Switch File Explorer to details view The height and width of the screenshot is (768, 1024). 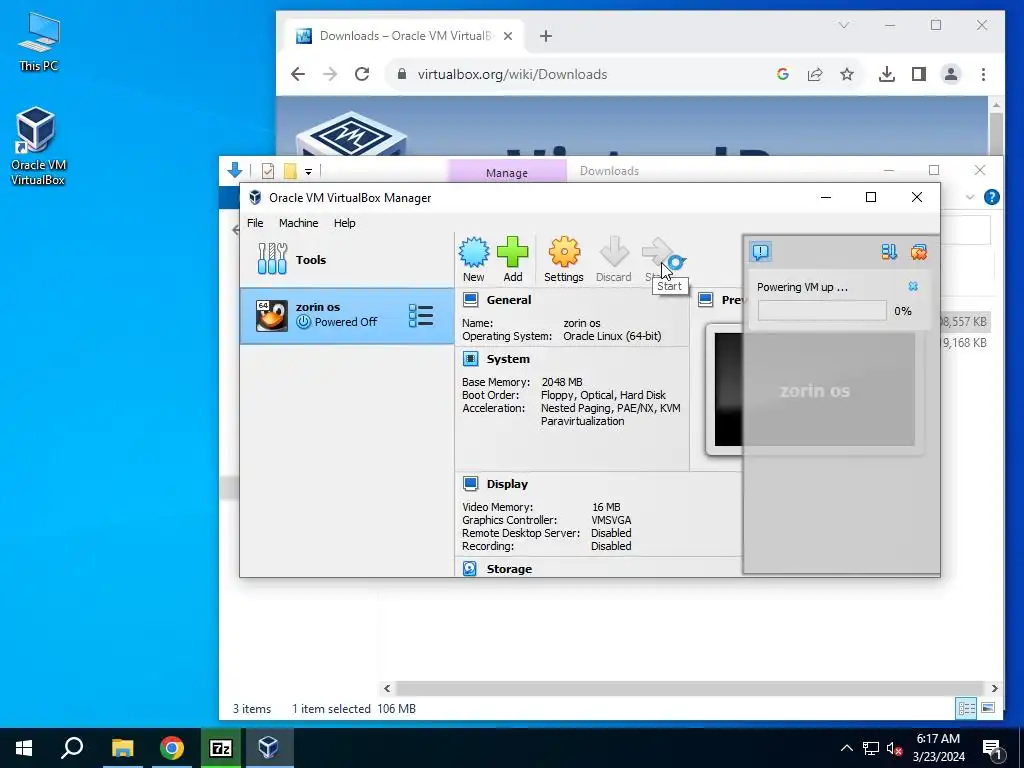click(966, 708)
